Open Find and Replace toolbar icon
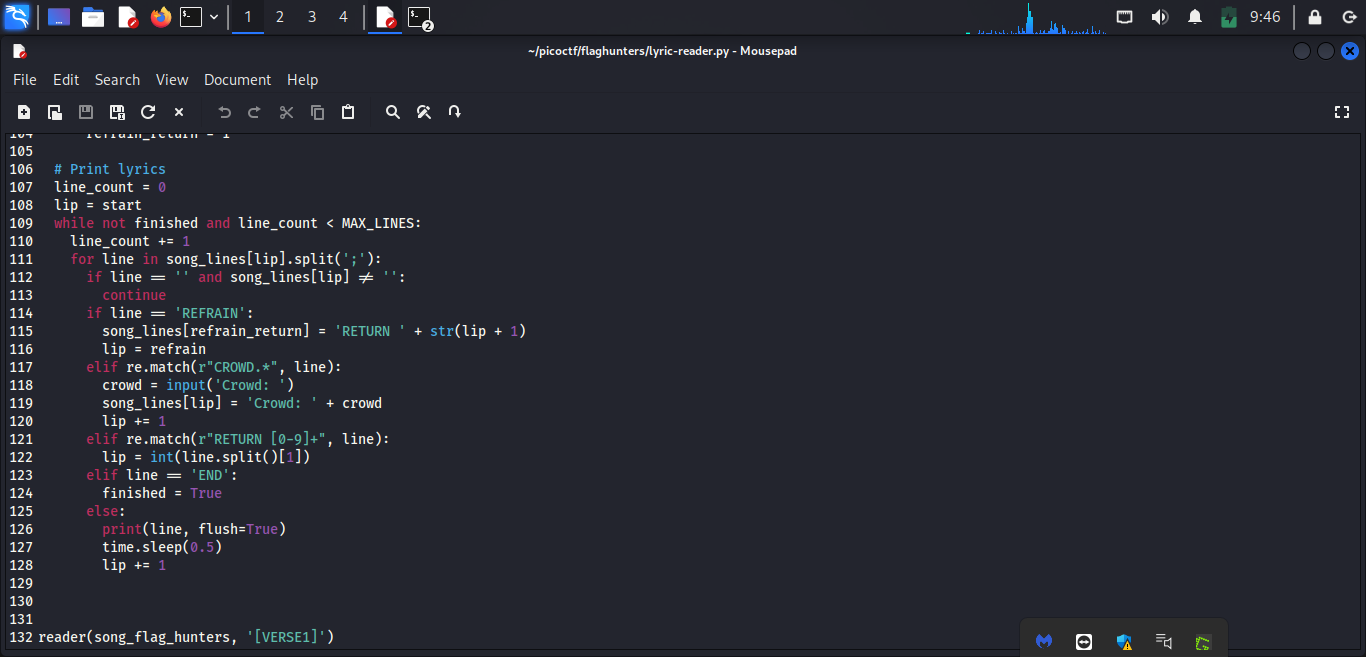The width and height of the screenshot is (1366, 657). click(x=424, y=112)
